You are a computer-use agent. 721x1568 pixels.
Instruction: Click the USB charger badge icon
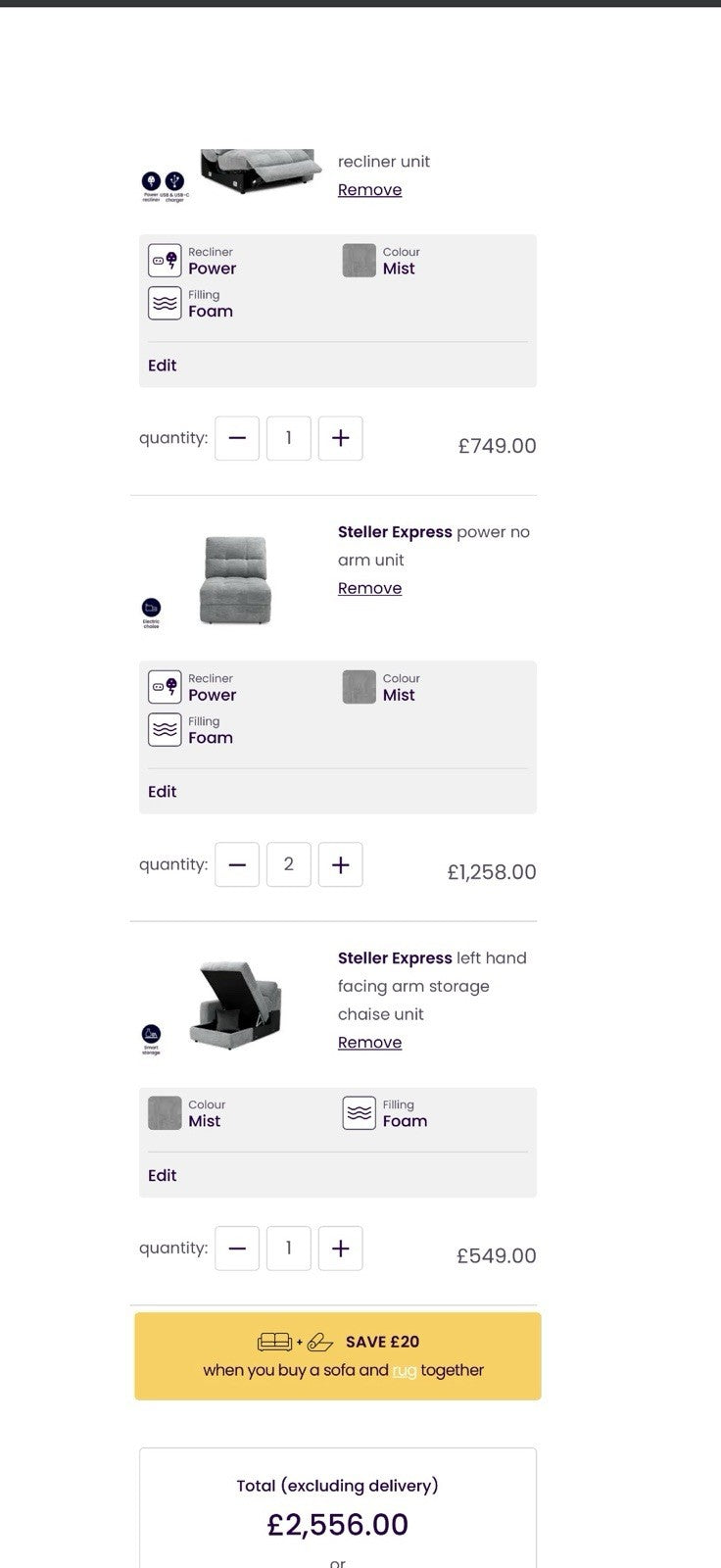tap(174, 181)
